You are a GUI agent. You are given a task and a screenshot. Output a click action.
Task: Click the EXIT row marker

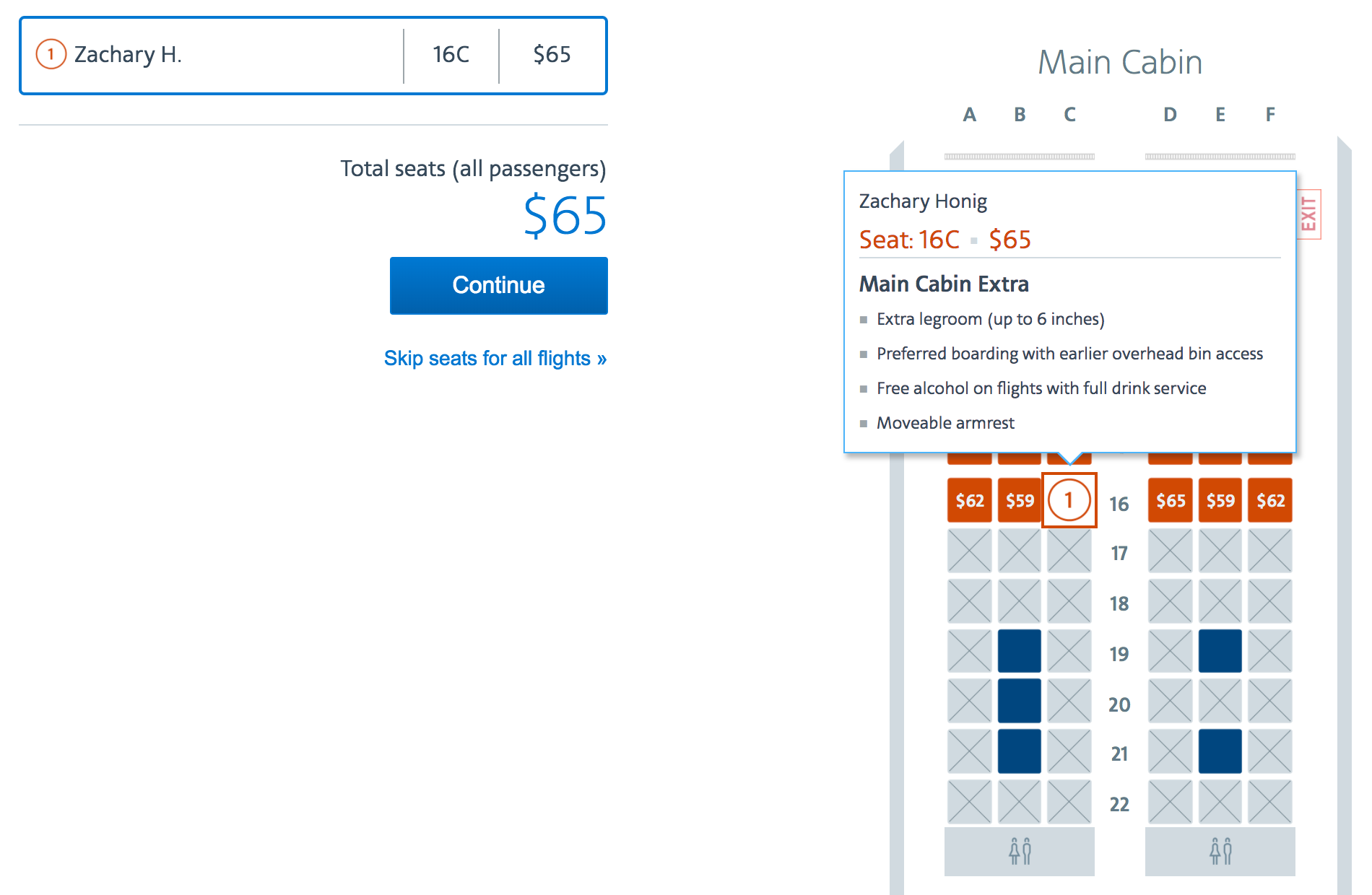click(x=1308, y=214)
